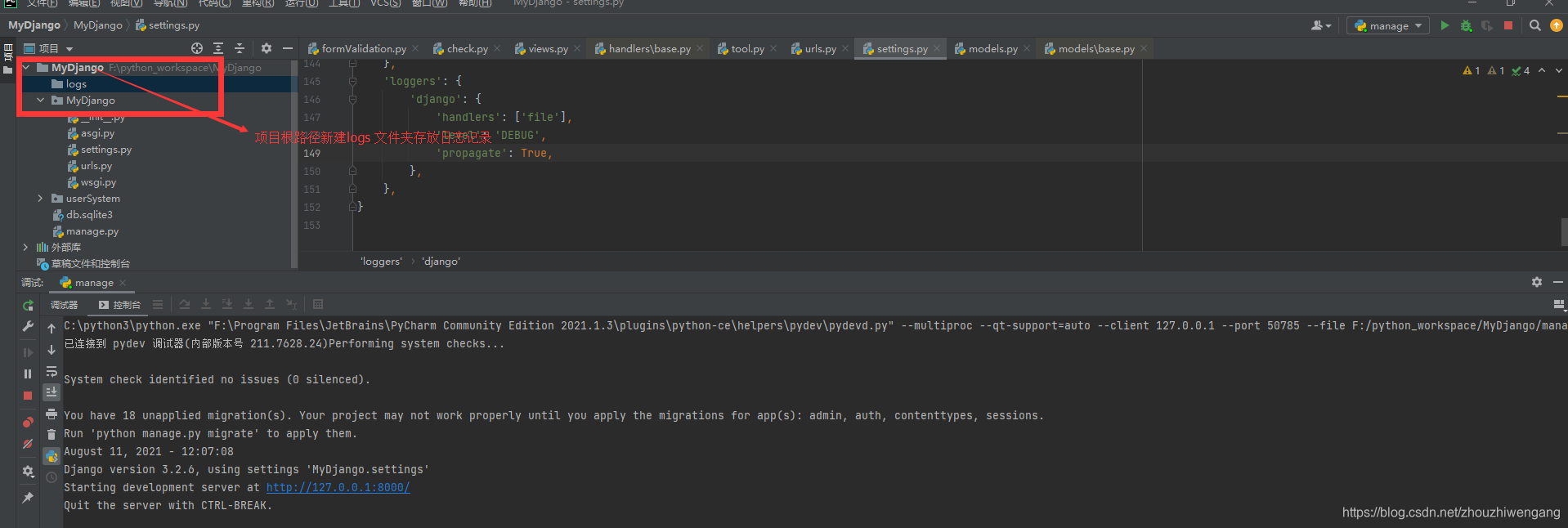This screenshot has height=528, width=1568.
Task: Open project panel gear options
Action: tap(267, 49)
